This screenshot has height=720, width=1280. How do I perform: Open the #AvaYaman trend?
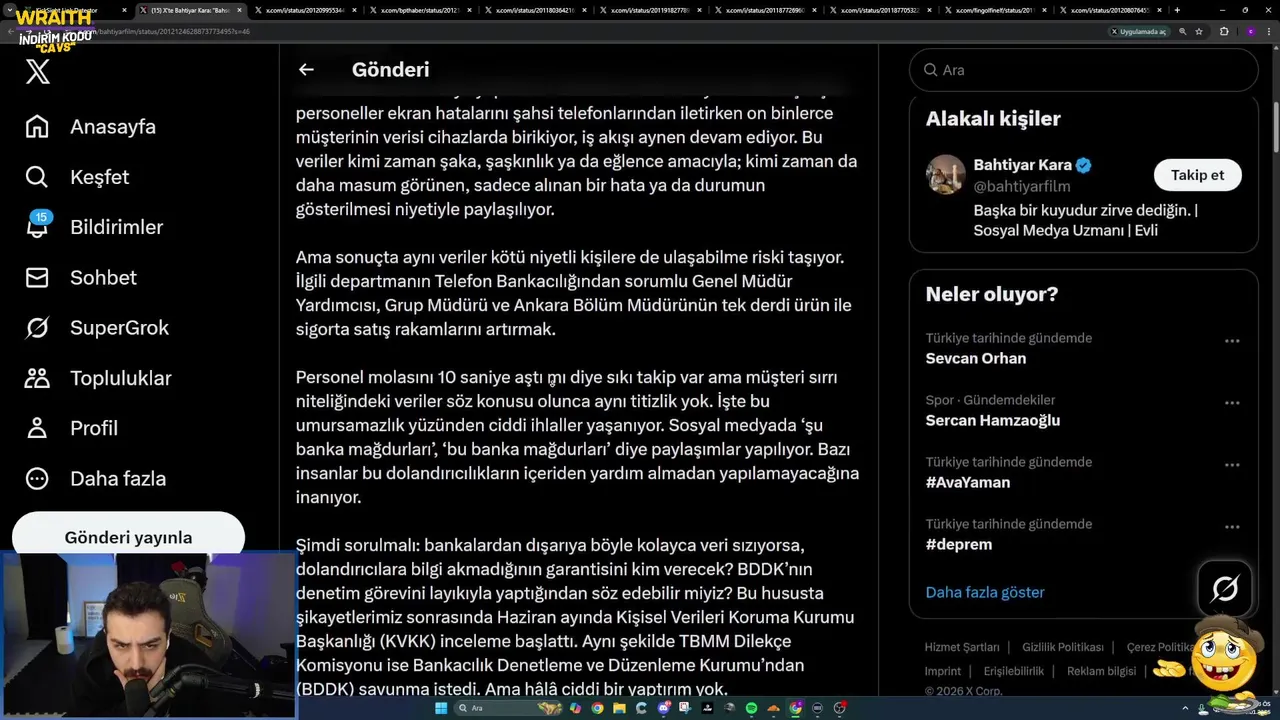click(968, 482)
